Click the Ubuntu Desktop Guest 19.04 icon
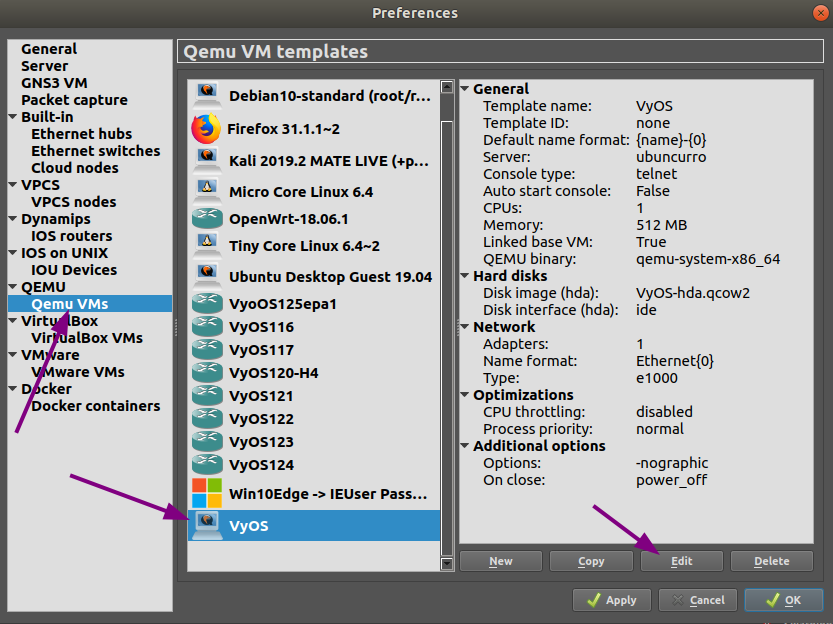Image resolution: width=833 pixels, height=624 pixels. (207, 275)
